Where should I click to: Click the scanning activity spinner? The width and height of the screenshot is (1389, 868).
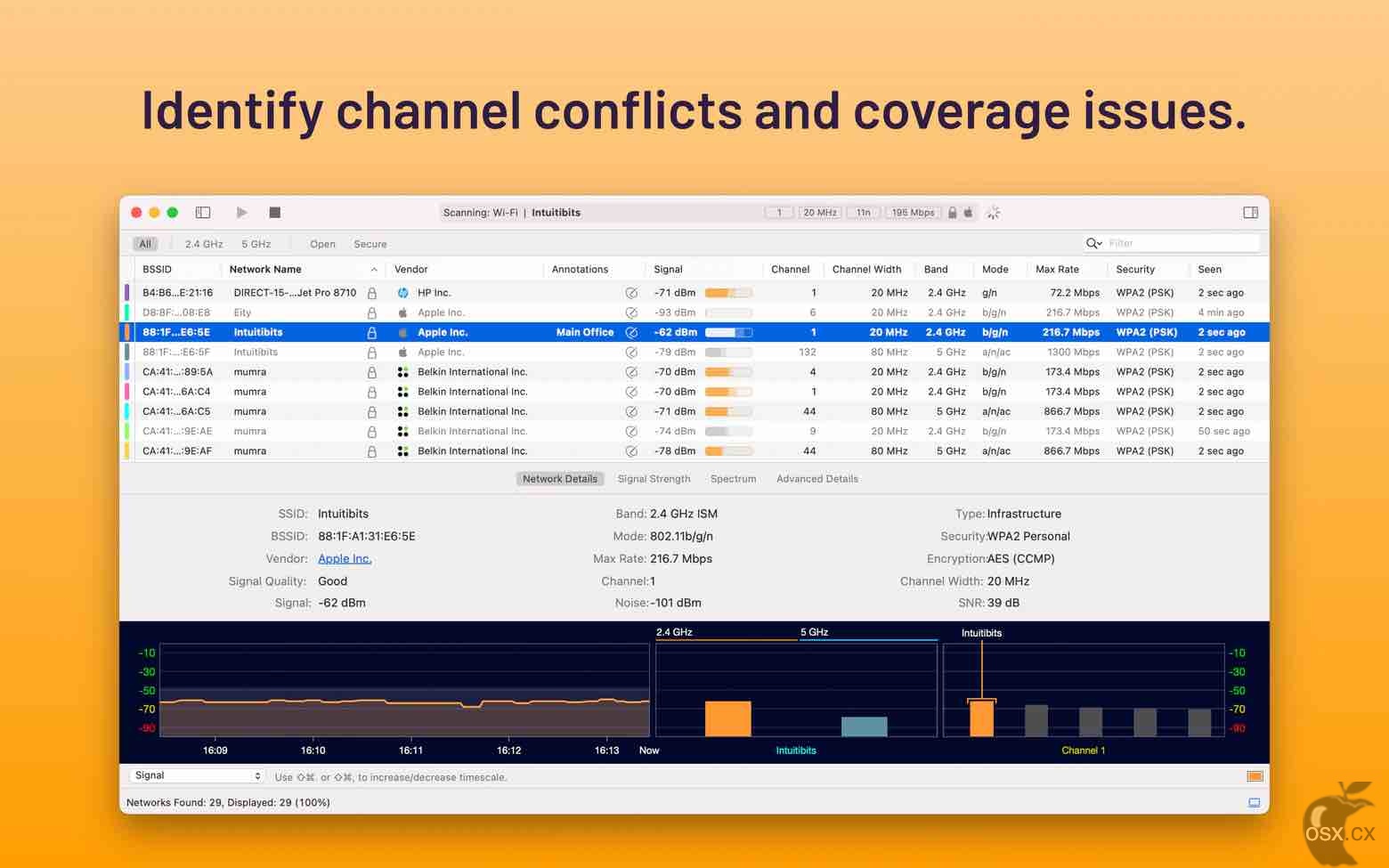coord(994,213)
